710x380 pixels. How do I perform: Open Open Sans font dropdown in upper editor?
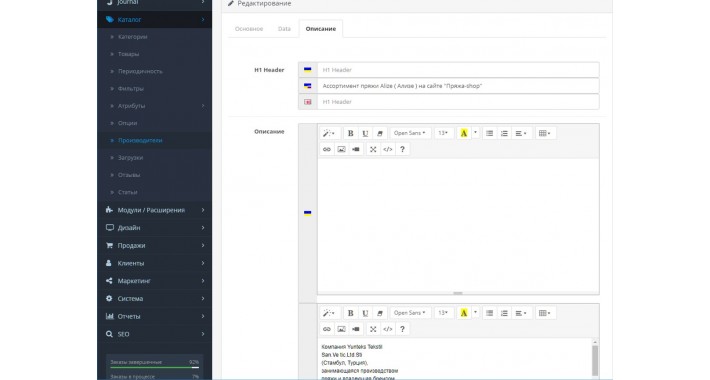pyautogui.click(x=410, y=133)
